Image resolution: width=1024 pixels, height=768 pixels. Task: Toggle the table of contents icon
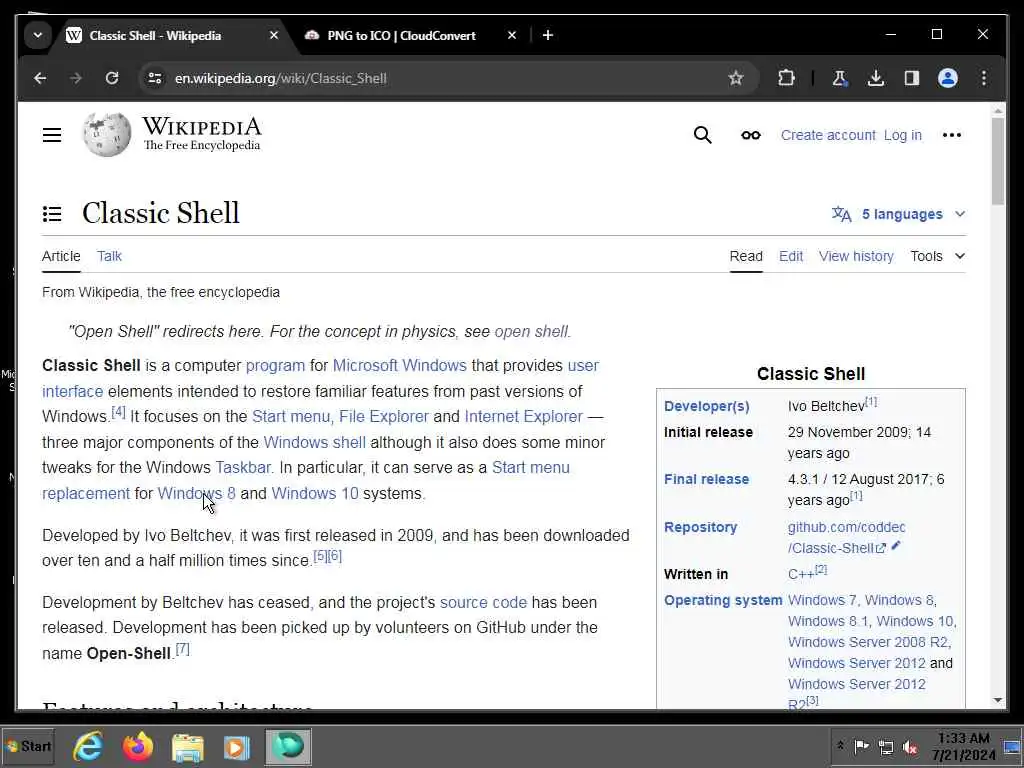coord(52,214)
